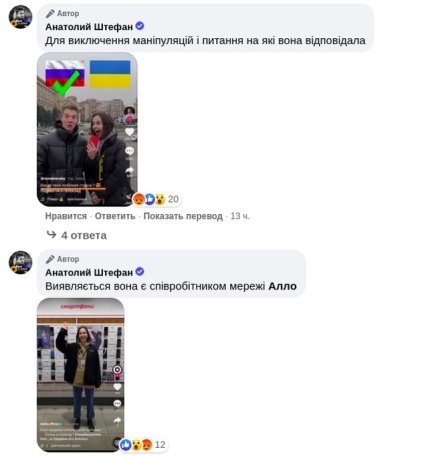Click verified badge beside second Анатолий Штефан
This screenshot has width=428, height=456.
pyautogui.click(x=140, y=272)
